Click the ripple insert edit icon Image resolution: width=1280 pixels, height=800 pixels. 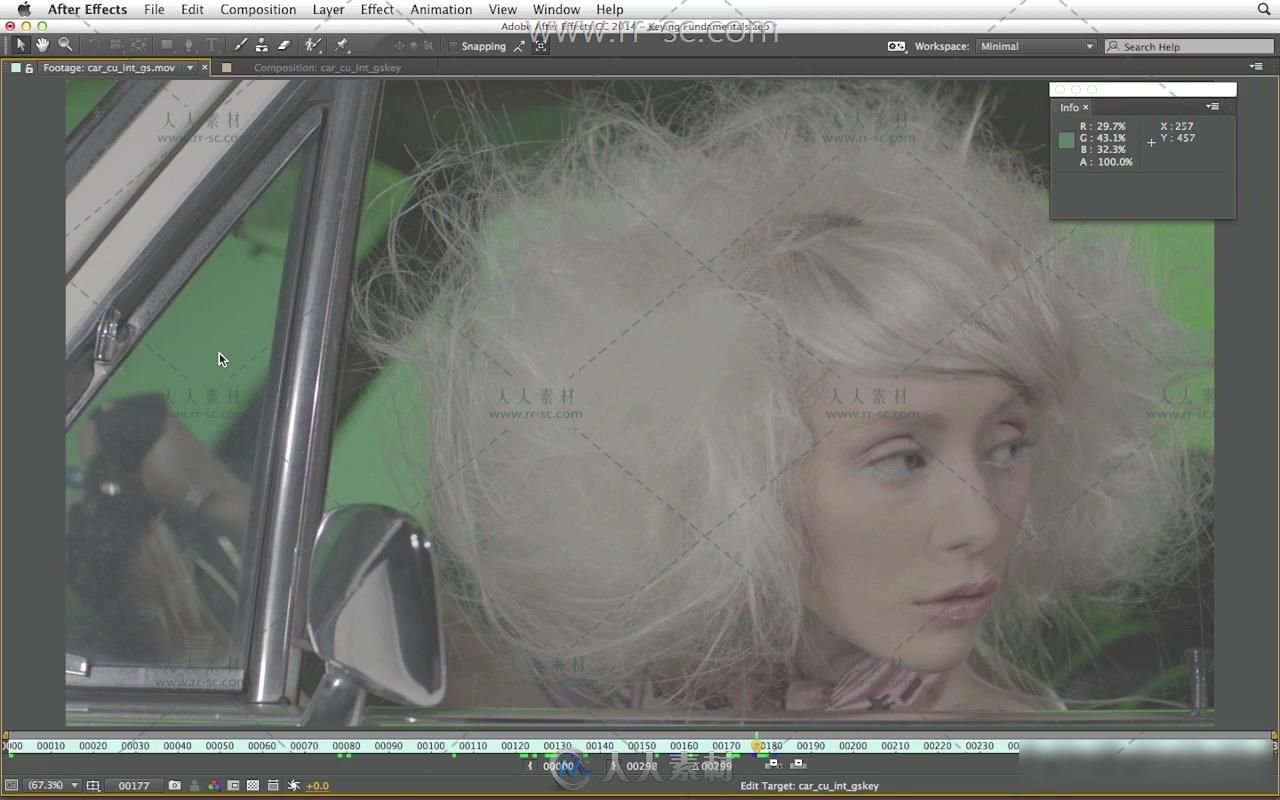[772, 764]
